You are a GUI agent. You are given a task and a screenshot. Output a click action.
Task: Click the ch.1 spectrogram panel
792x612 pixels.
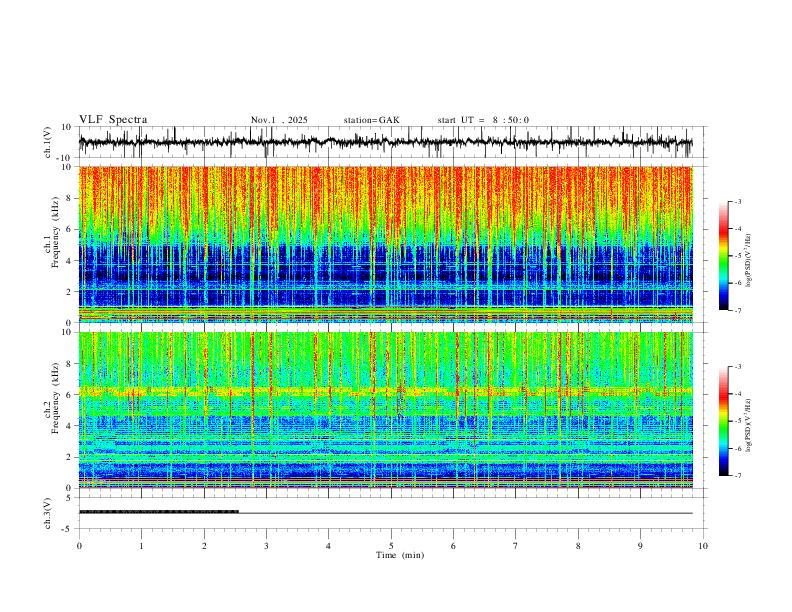[385, 244]
